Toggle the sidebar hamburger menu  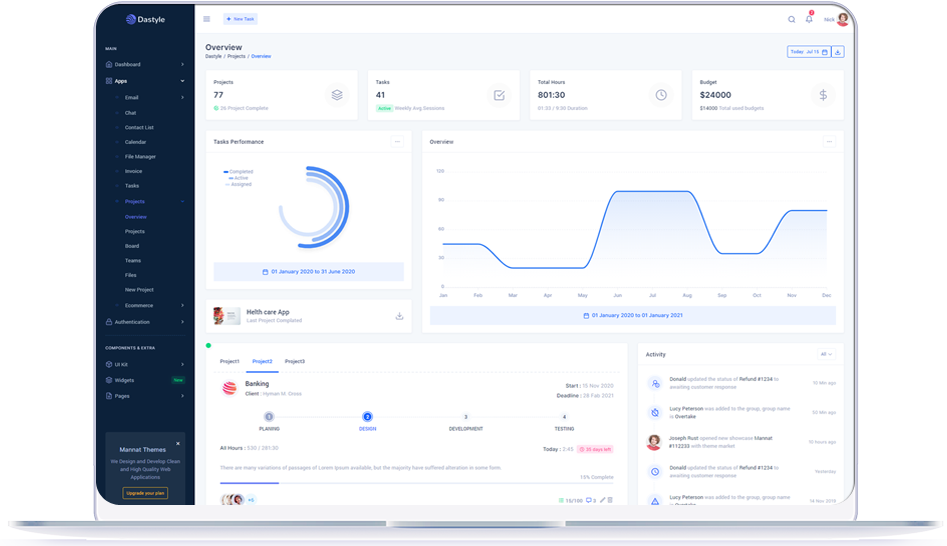point(207,19)
